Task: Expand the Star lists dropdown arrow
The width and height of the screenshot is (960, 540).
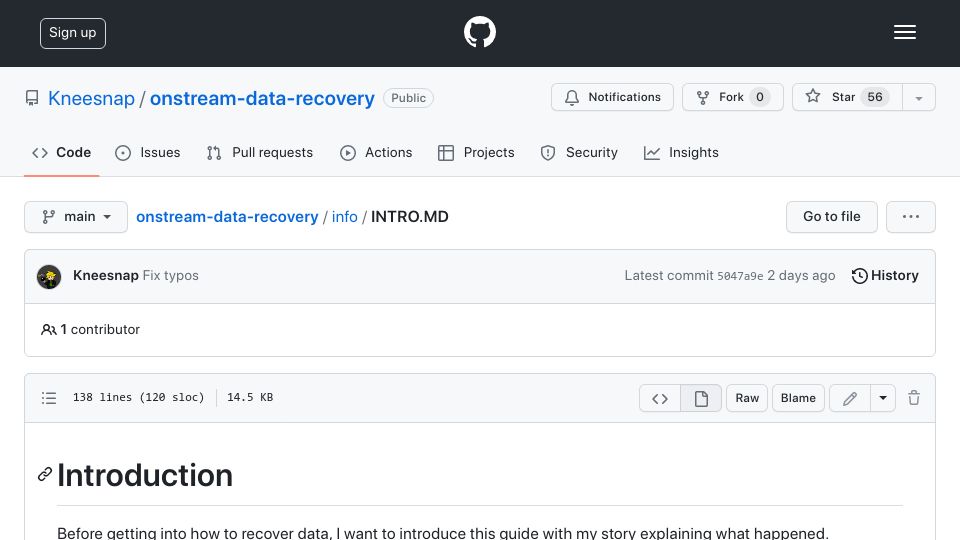Action: 918,98
